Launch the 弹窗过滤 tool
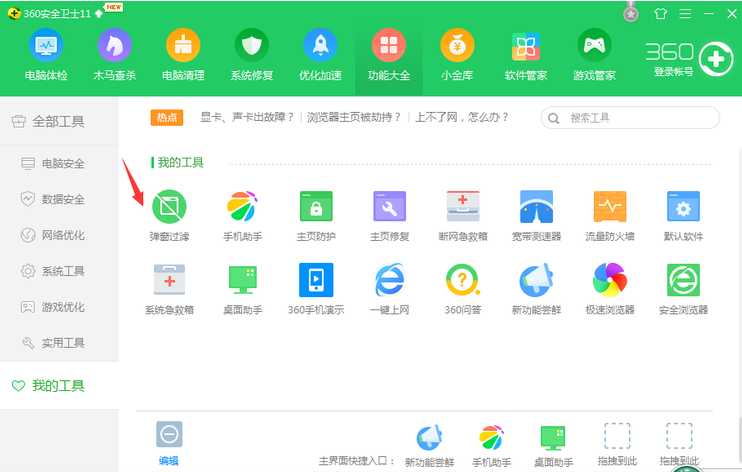This screenshot has height=472, width=742. (x=169, y=215)
